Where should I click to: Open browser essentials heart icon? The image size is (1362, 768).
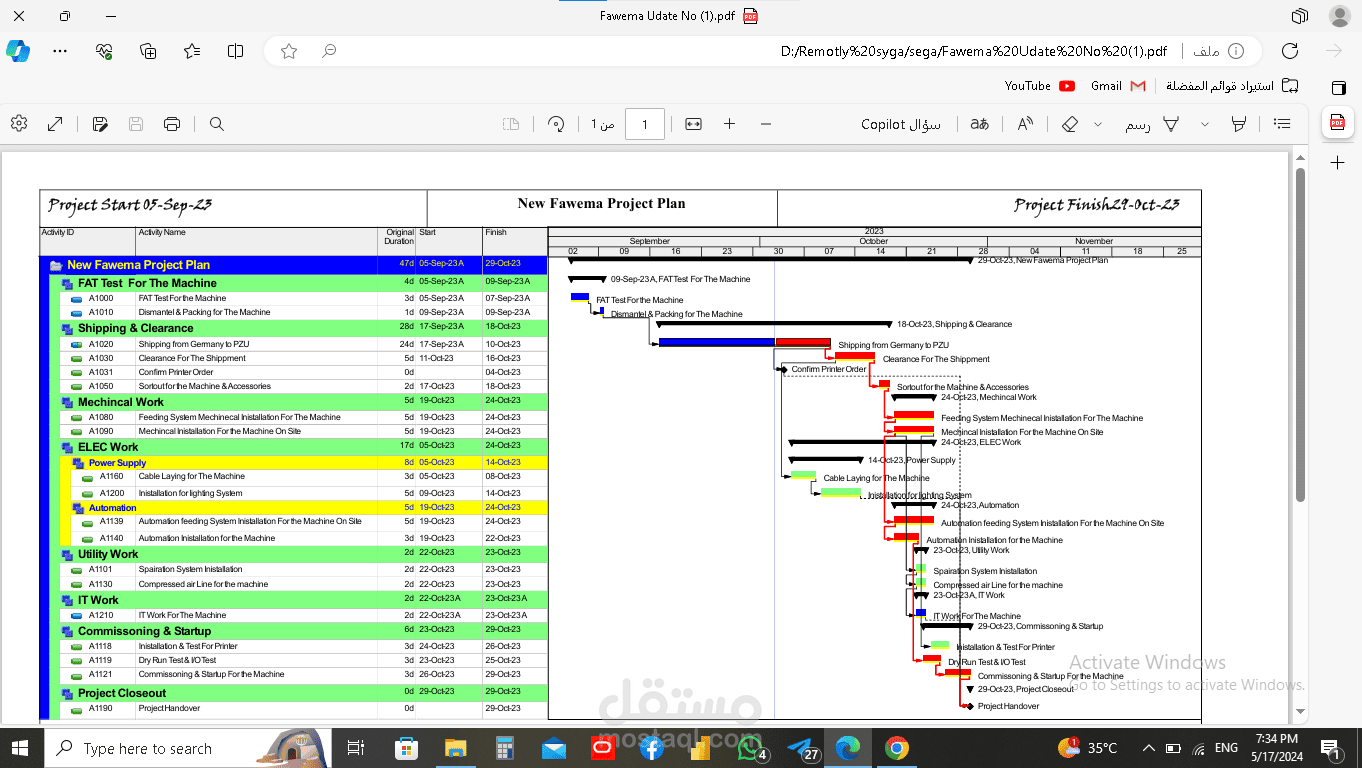point(104,51)
